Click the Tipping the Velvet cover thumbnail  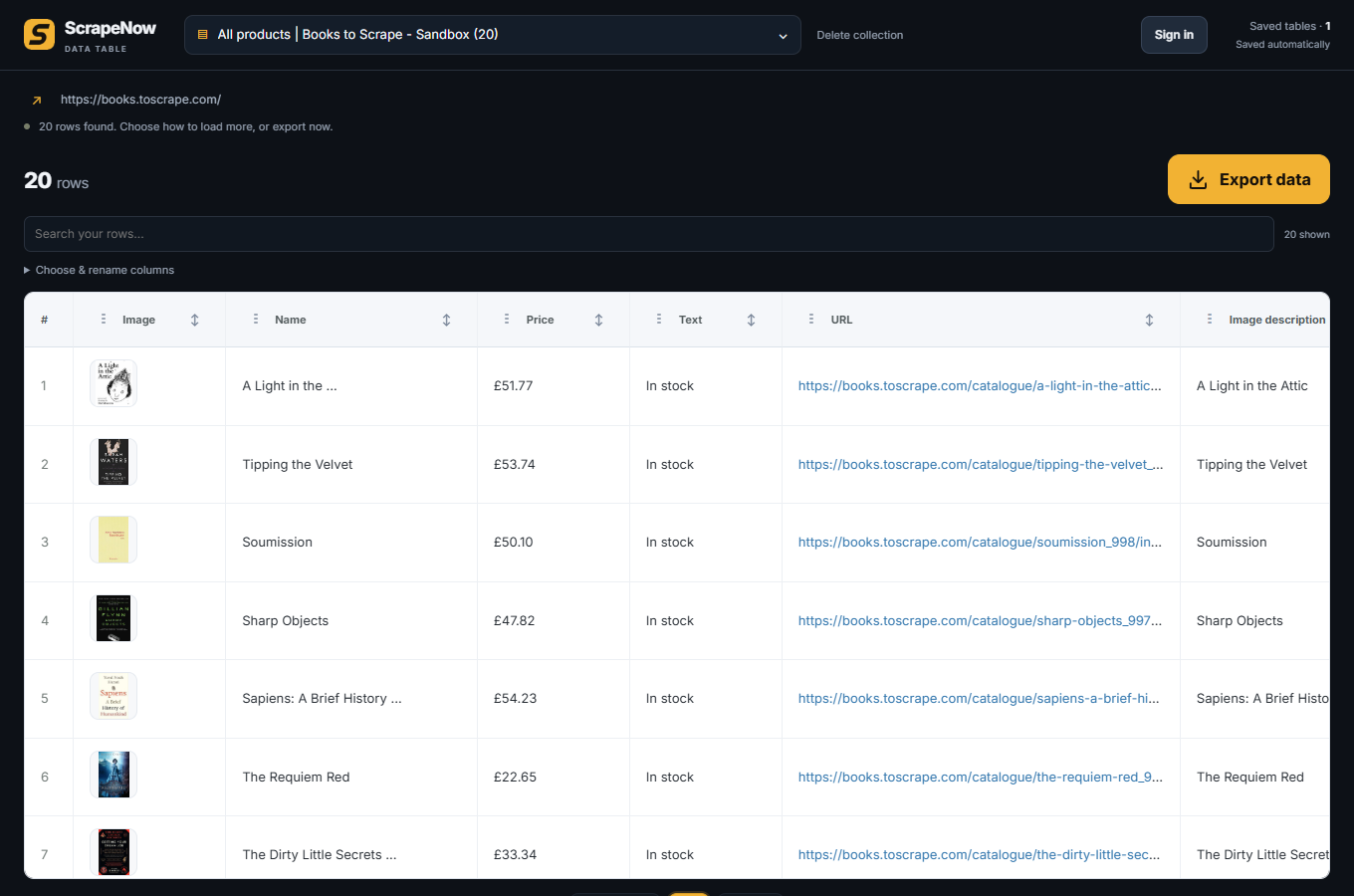(113, 462)
